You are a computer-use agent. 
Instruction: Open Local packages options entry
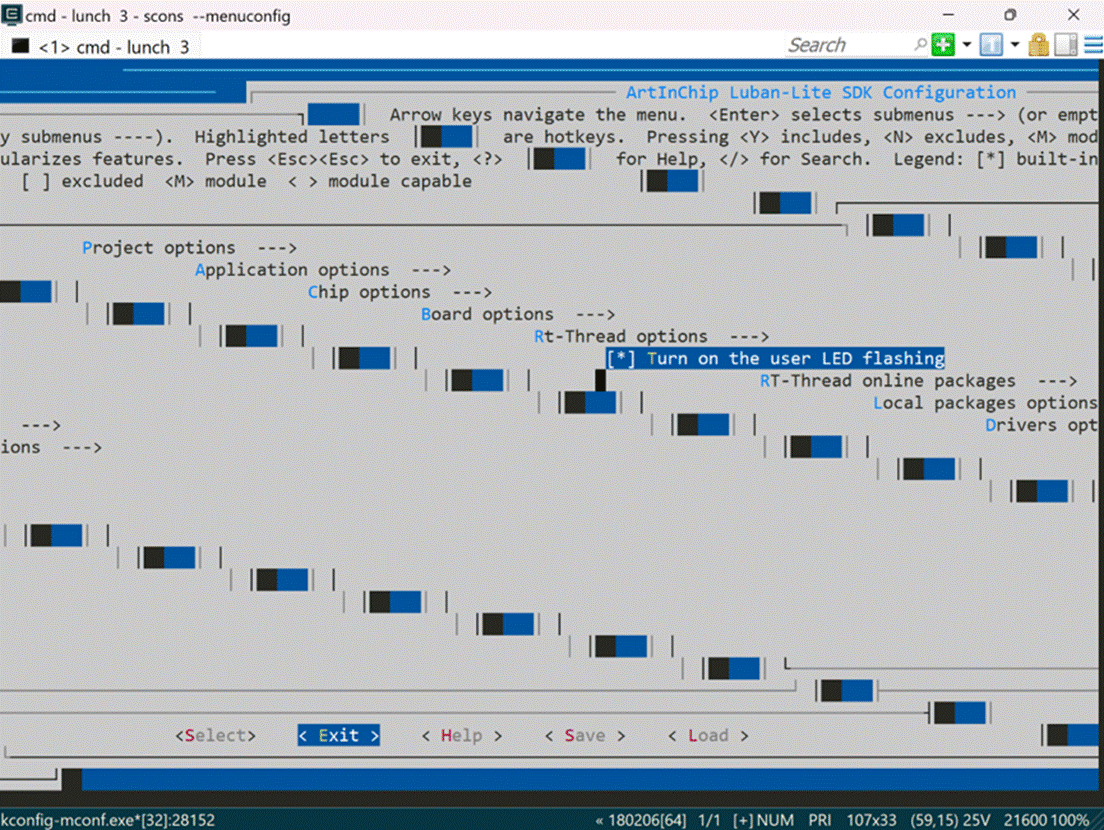click(x=985, y=403)
